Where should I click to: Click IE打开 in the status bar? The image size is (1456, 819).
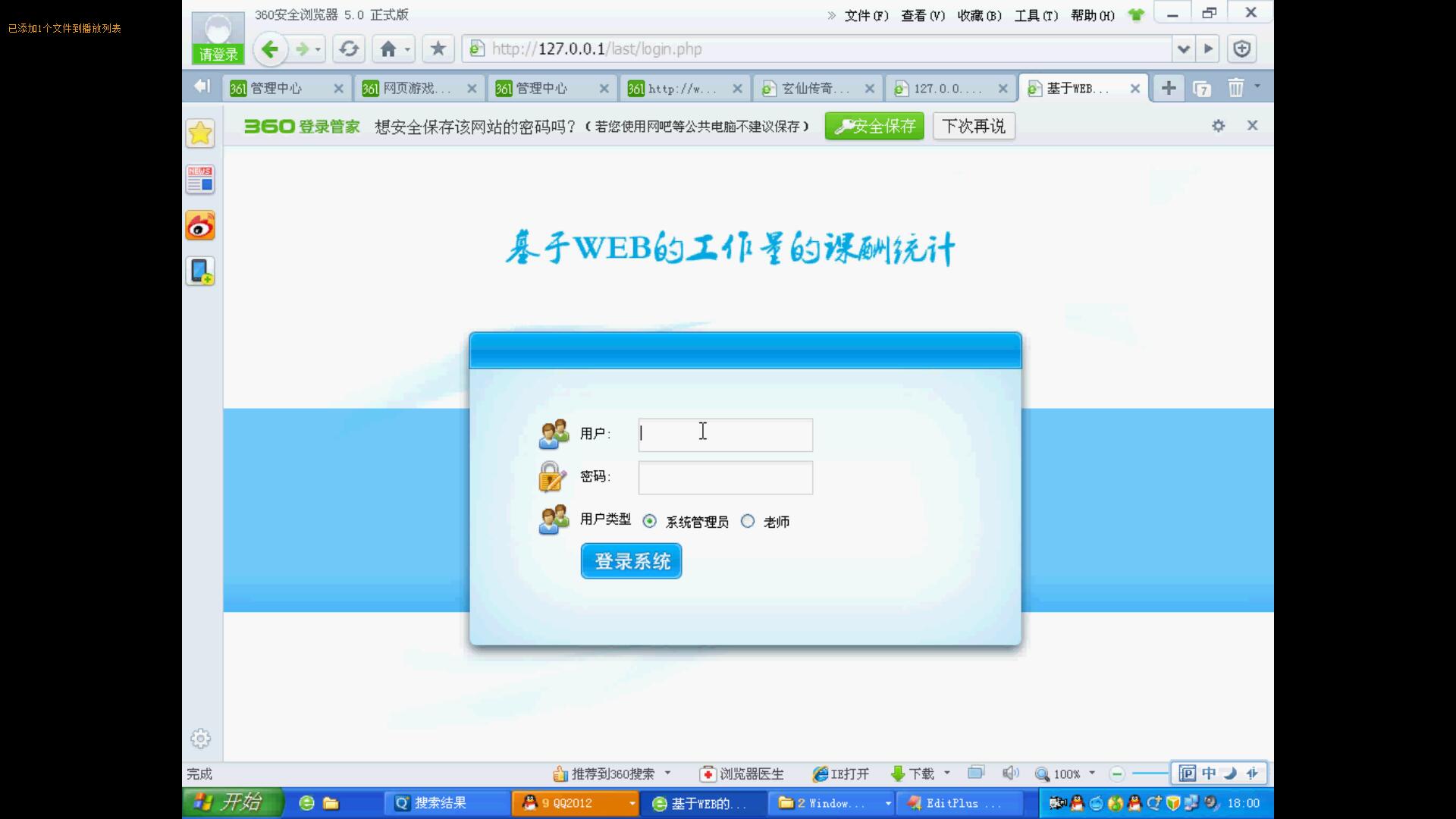pos(841,774)
